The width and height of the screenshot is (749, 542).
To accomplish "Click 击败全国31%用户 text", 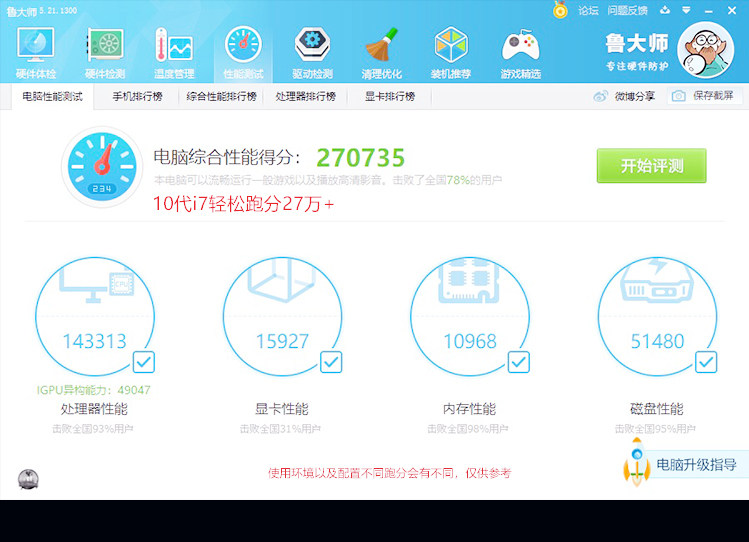I will coord(280,429).
